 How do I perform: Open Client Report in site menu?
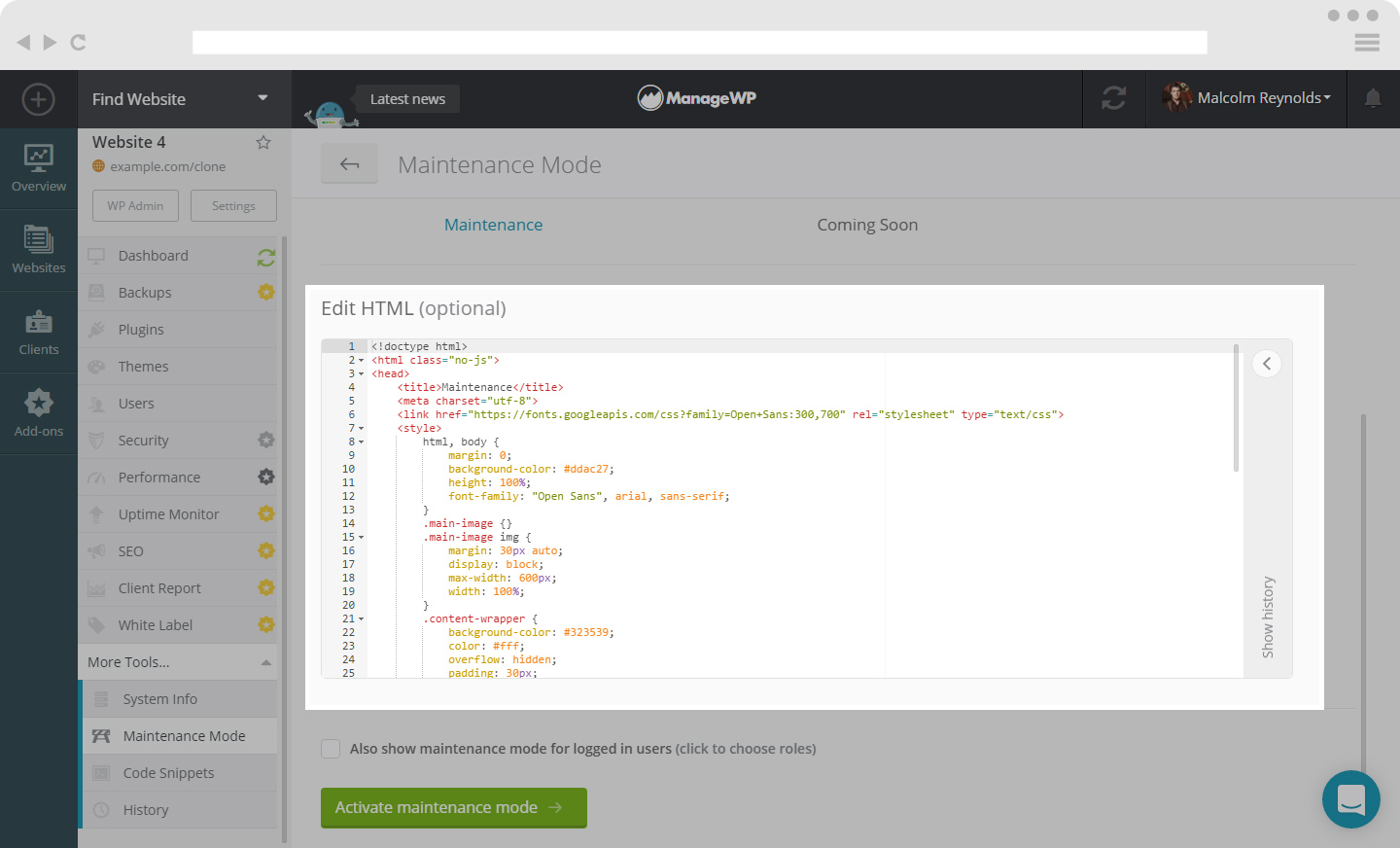pos(159,588)
